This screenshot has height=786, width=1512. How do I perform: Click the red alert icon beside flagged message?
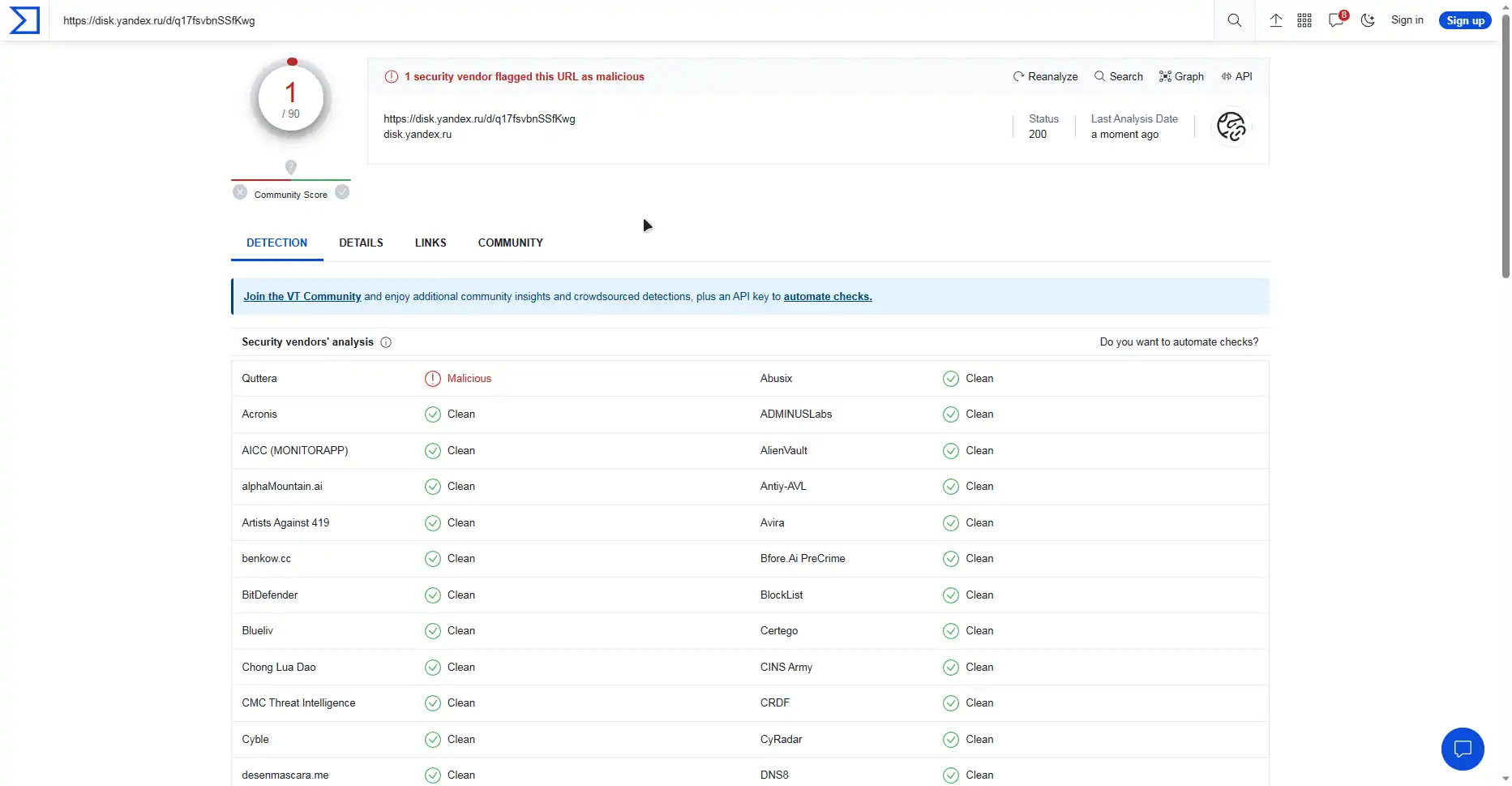(x=392, y=76)
